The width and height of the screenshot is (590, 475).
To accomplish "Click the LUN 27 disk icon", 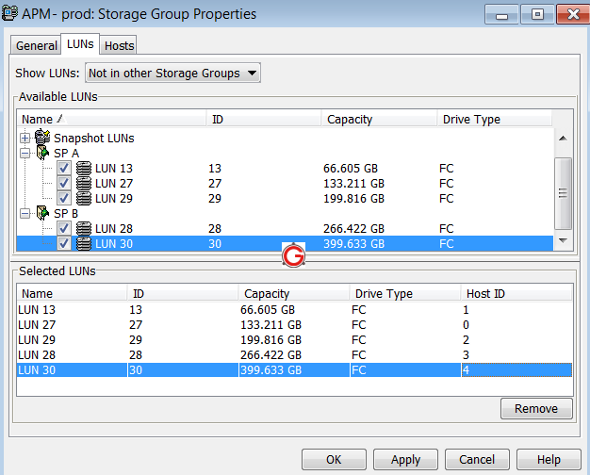I will click(84, 183).
